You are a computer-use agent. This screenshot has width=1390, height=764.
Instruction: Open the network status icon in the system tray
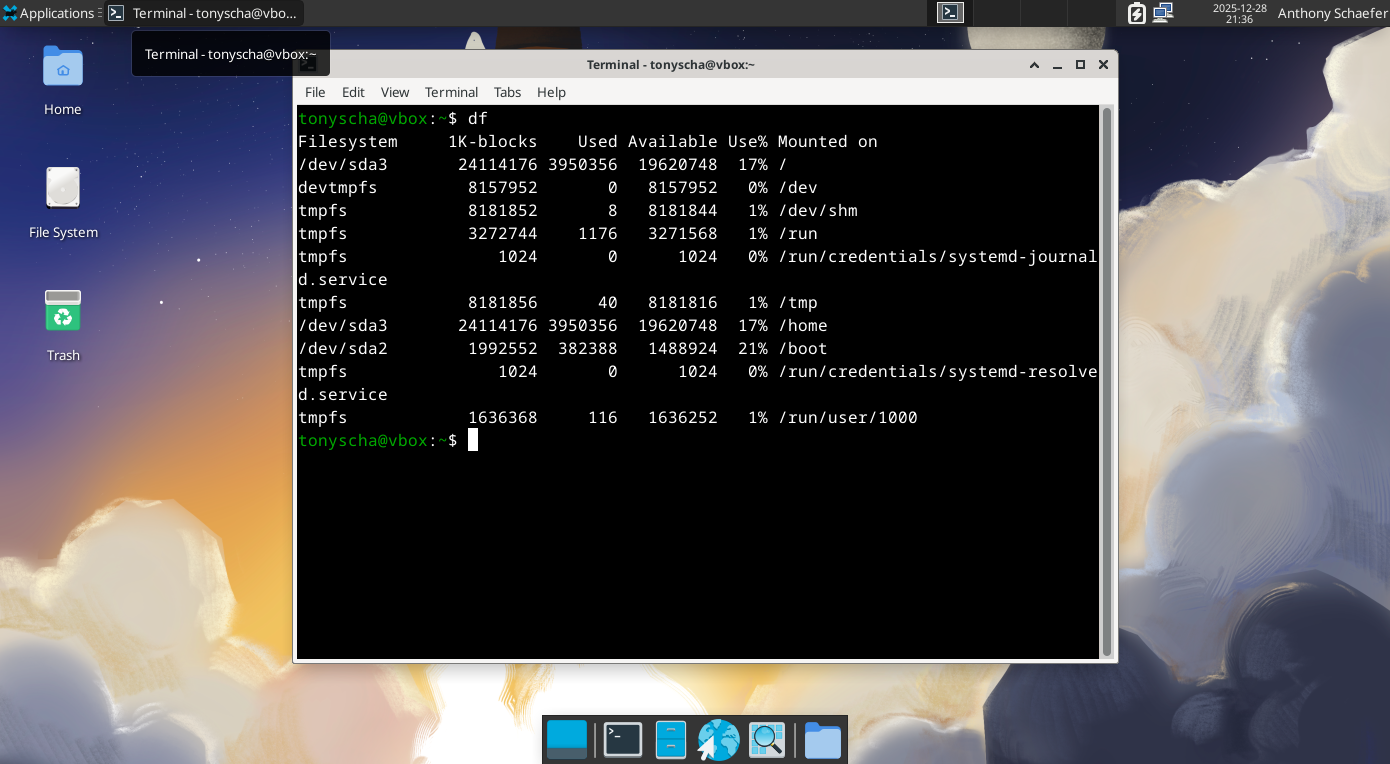coord(1161,13)
